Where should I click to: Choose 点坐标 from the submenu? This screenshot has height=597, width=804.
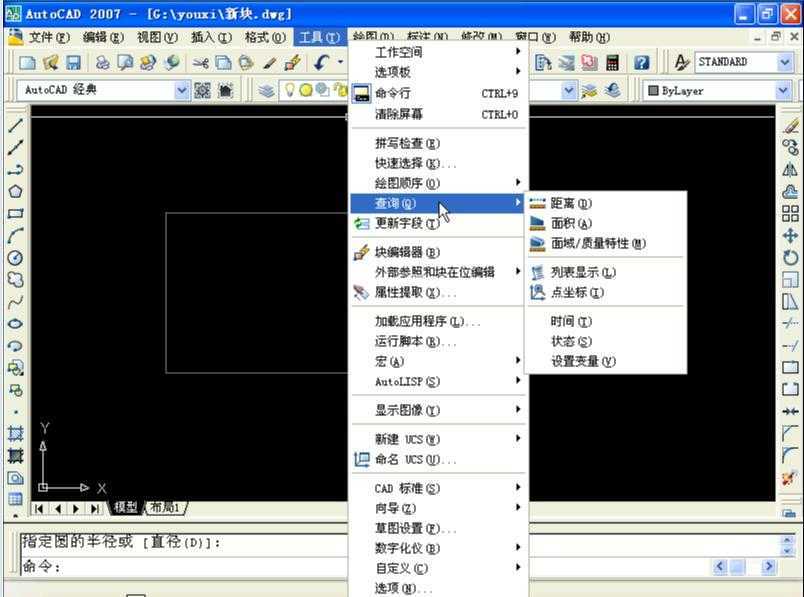[606, 292]
